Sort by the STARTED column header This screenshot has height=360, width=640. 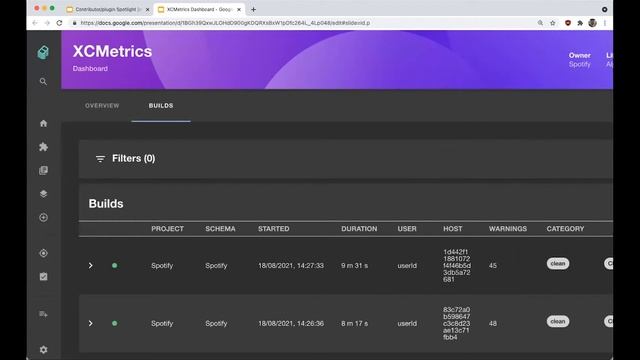point(273,229)
